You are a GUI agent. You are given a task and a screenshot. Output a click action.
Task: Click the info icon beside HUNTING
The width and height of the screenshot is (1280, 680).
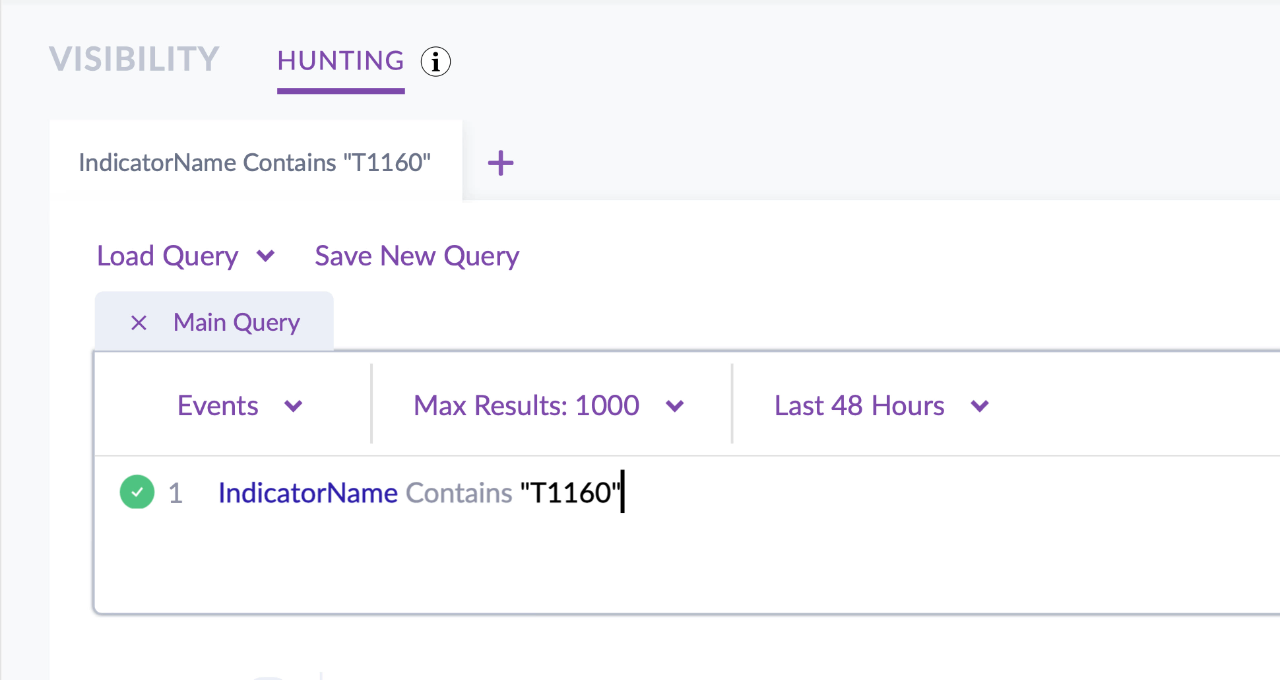click(x=435, y=62)
